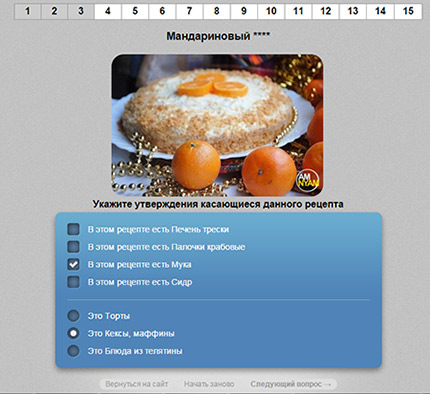Tick the Палочки крабовые checkbox
Image resolution: width=430 pixels, height=394 pixels.
click(x=73, y=247)
